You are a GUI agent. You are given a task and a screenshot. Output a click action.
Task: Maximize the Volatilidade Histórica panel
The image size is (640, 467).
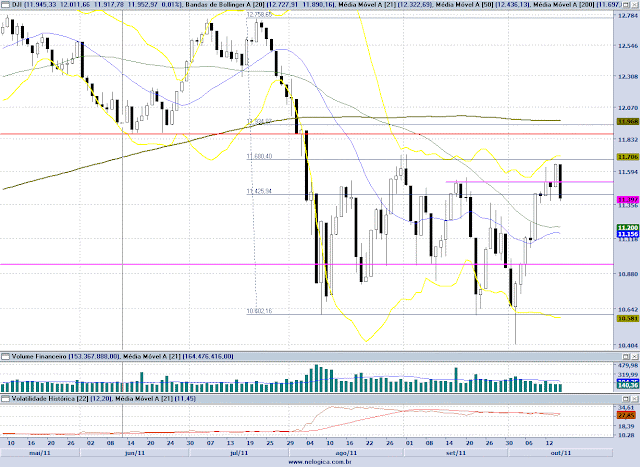click(626, 398)
